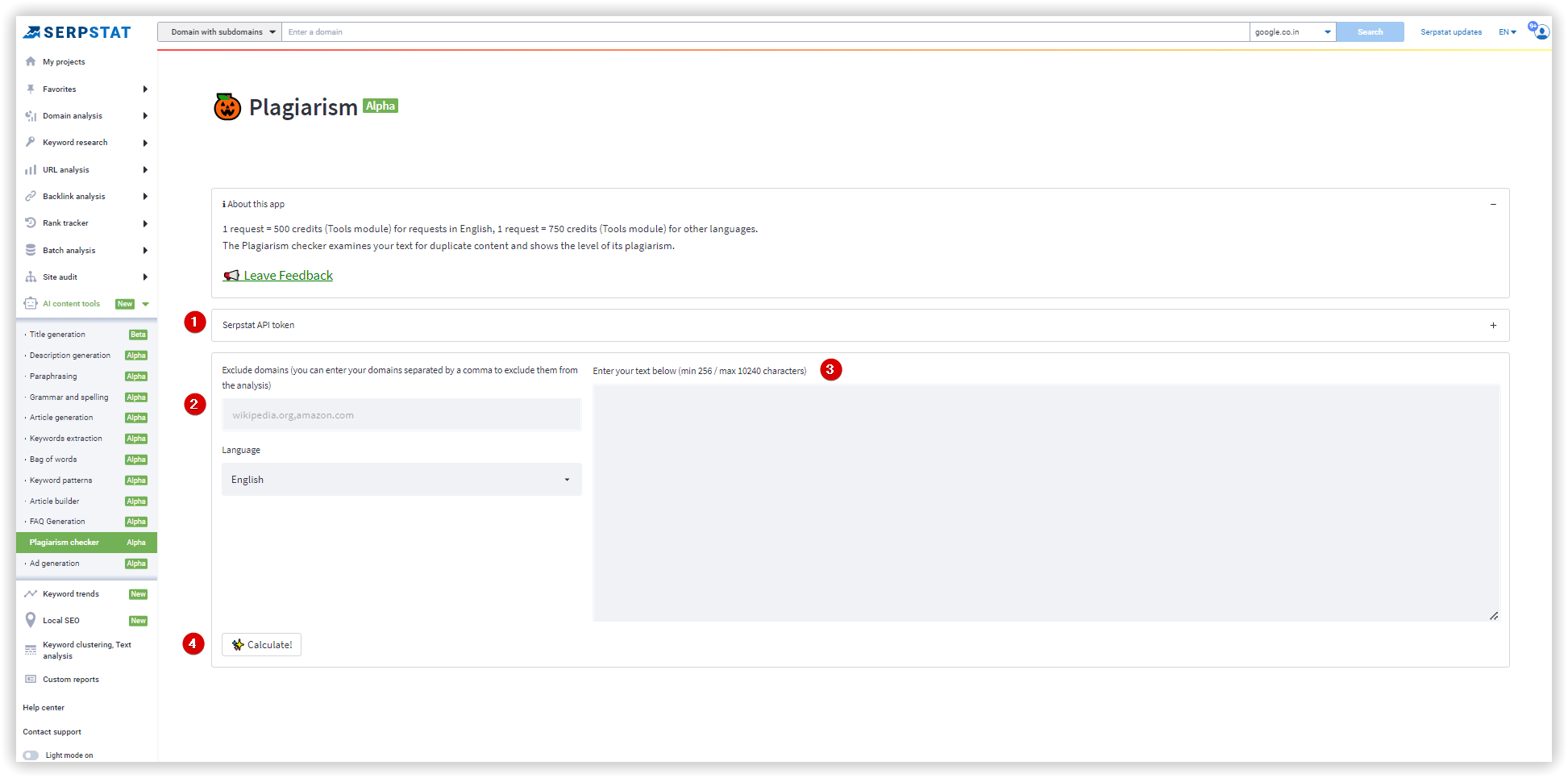Open the Domain with subdomains dropdown

(219, 32)
